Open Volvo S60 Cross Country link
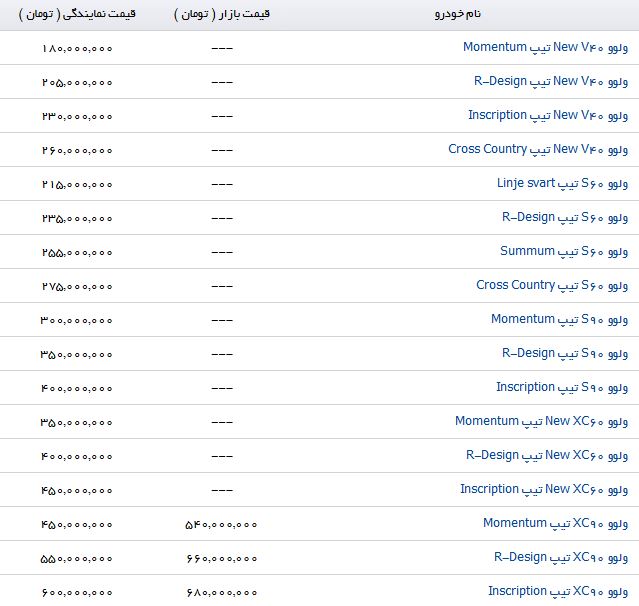 pos(552,286)
